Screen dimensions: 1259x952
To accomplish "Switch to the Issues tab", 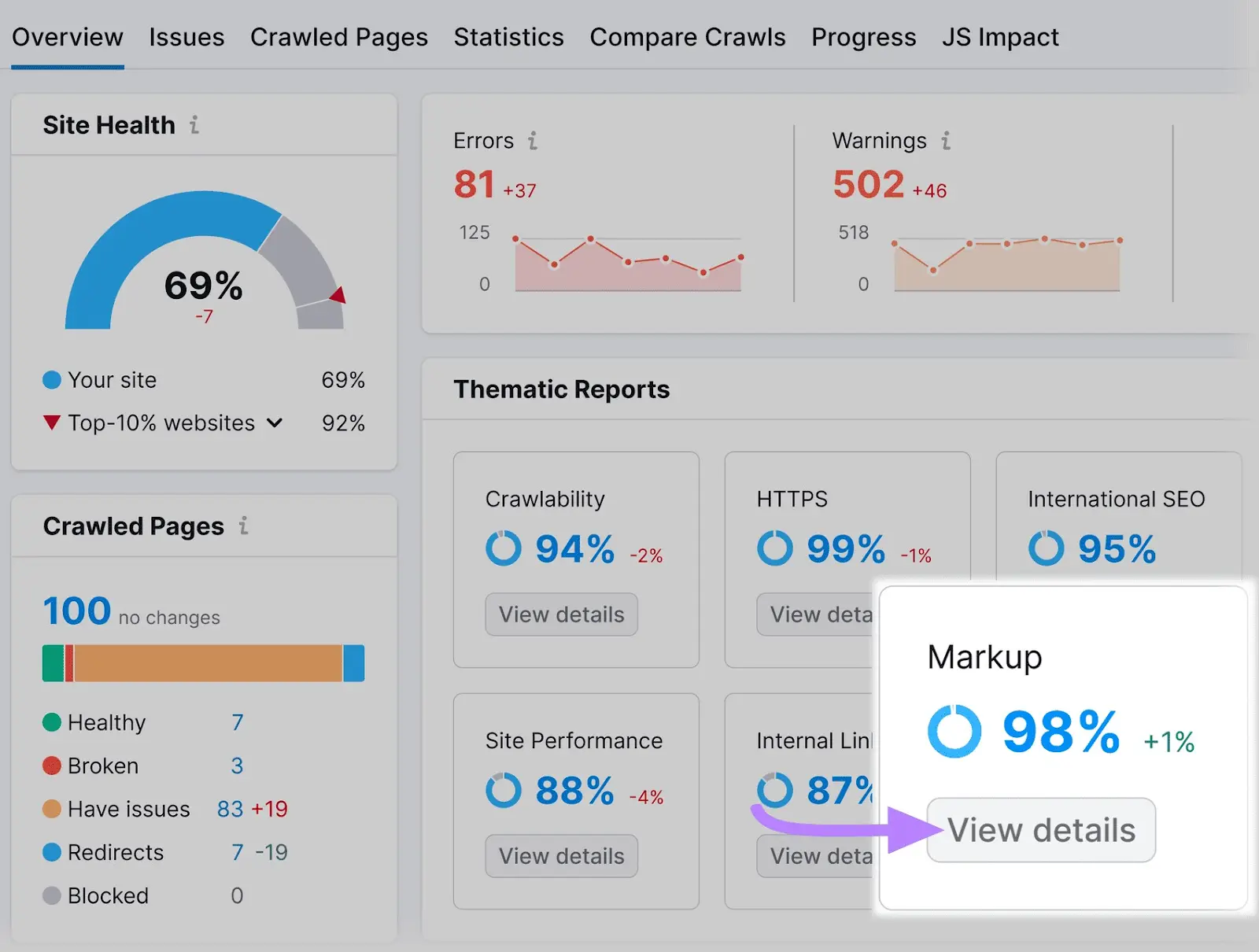I will (x=186, y=36).
